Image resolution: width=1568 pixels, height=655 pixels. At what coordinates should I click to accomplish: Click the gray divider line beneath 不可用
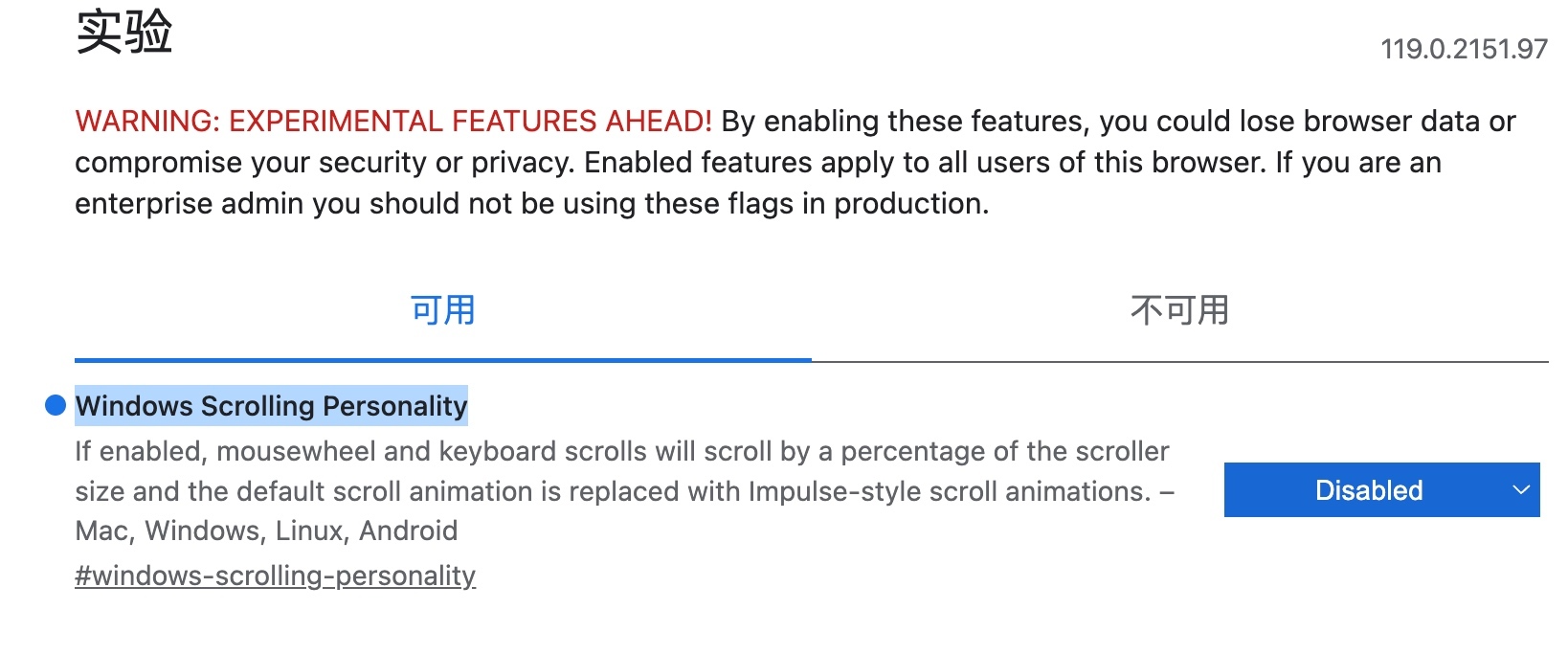pos(1179,361)
